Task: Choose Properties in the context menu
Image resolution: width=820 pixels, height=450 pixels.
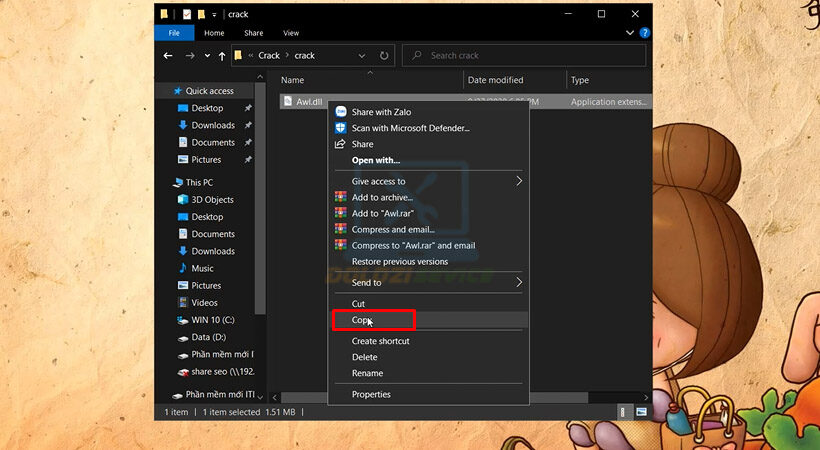Action: coord(371,394)
